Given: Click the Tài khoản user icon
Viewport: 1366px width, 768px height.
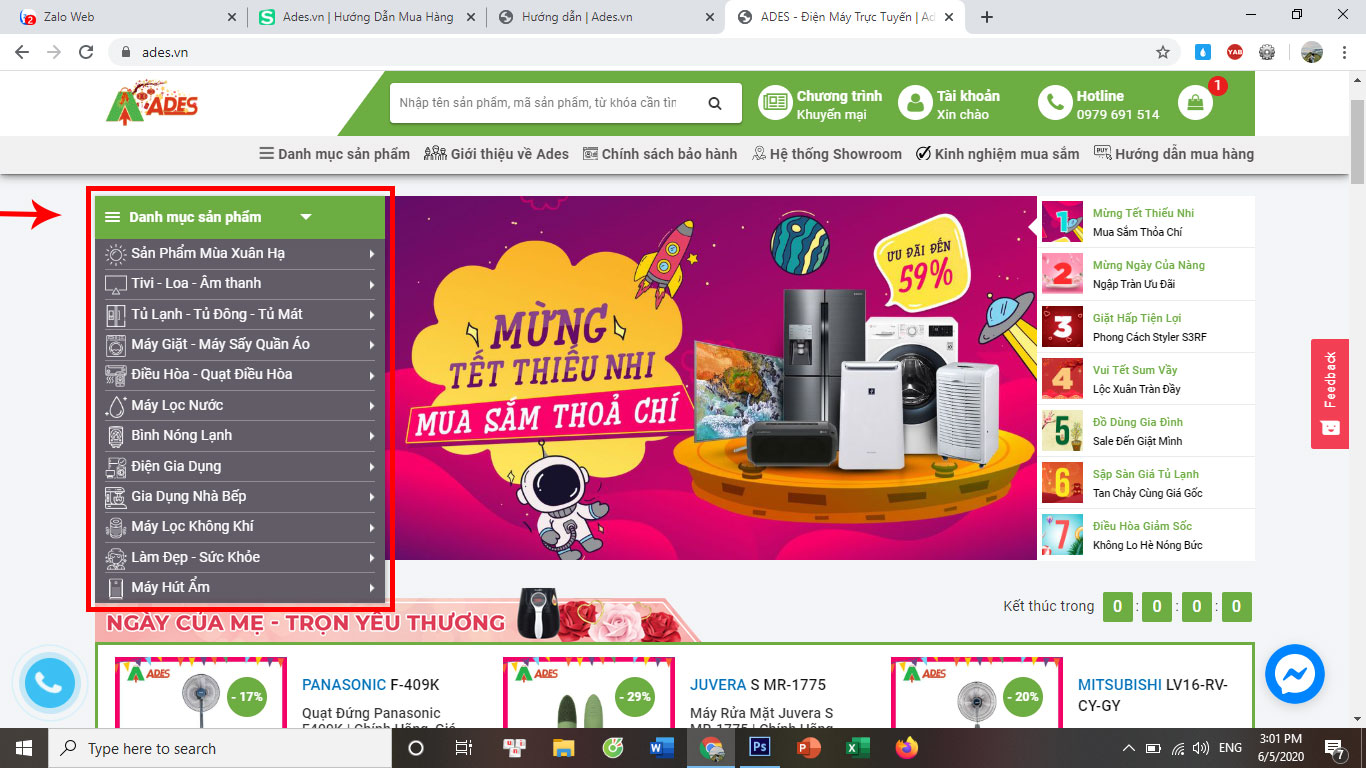Looking at the screenshot, I should pyautogui.click(x=914, y=103).
